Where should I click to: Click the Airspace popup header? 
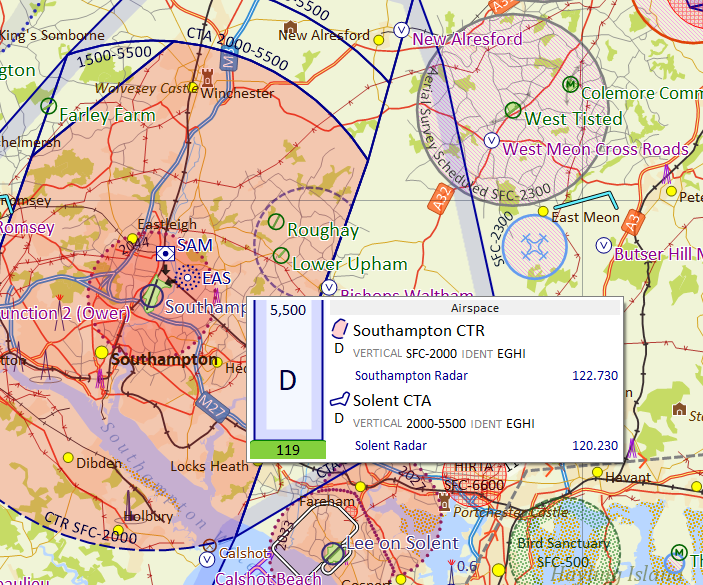(x=475, y=308)
